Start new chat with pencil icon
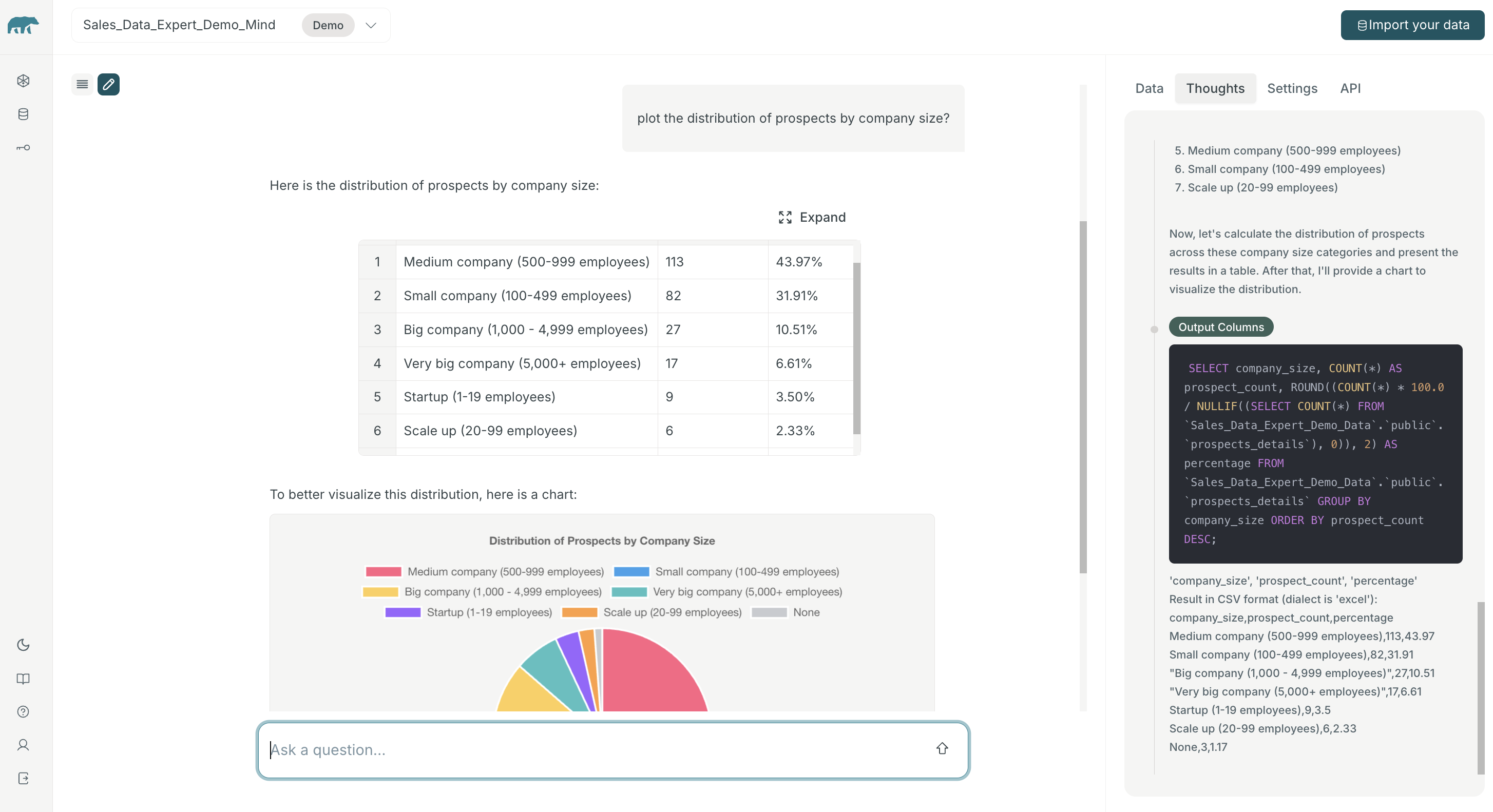The height and width of the screenshot is (812, 1493). click(x=108, y=85)
